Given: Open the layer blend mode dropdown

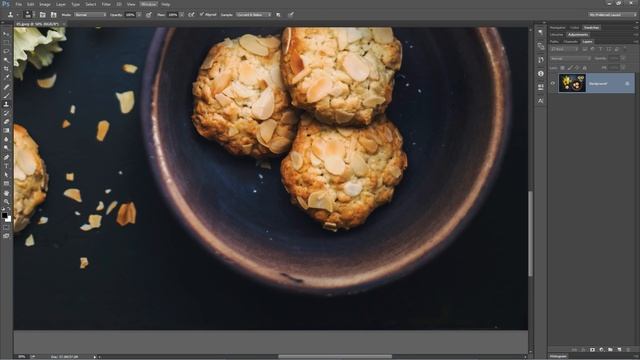Looking at the screenshot, I should tap(570, 59).
